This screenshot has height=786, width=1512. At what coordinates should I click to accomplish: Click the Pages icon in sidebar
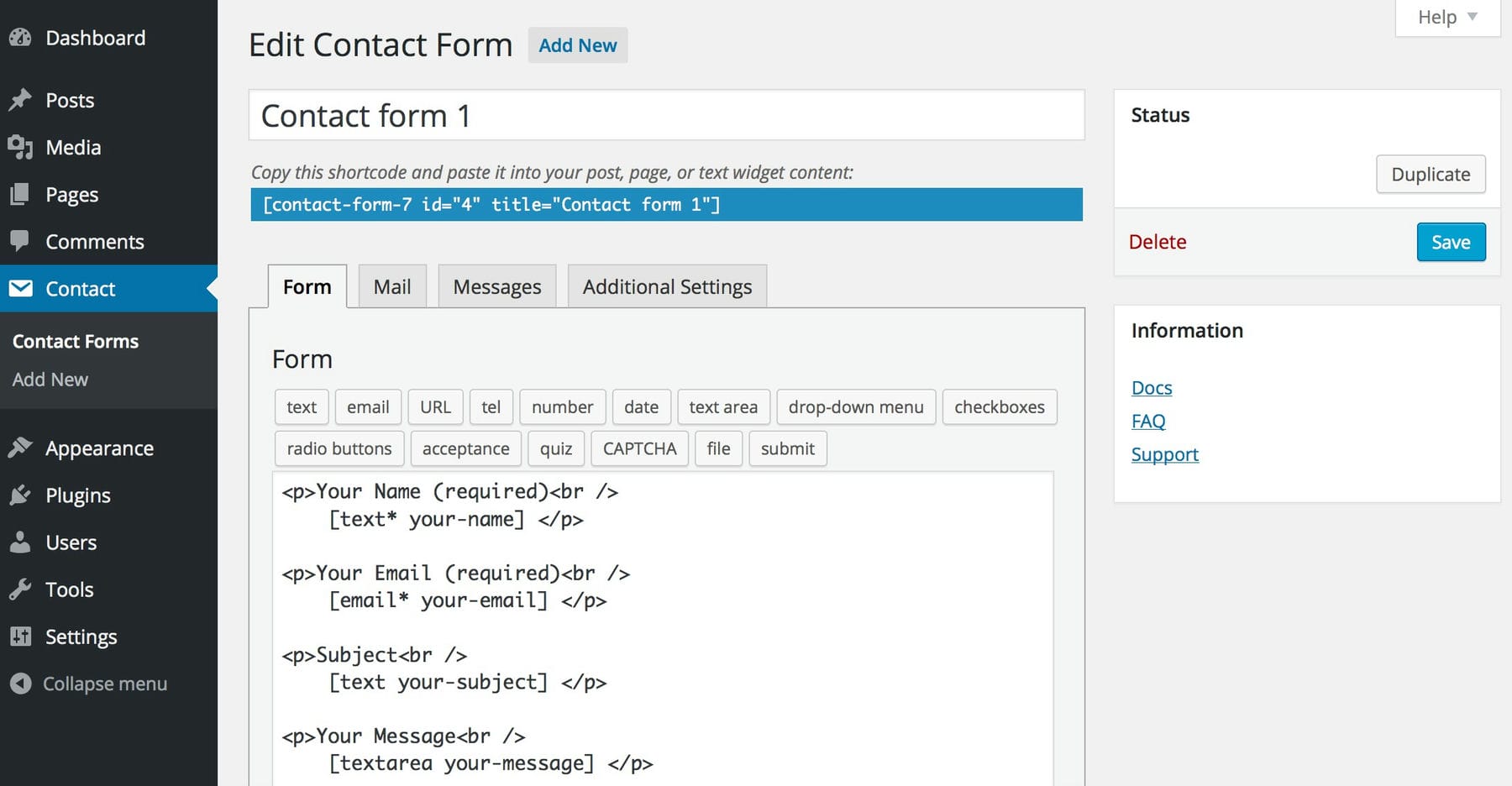(x=20, y=195)
